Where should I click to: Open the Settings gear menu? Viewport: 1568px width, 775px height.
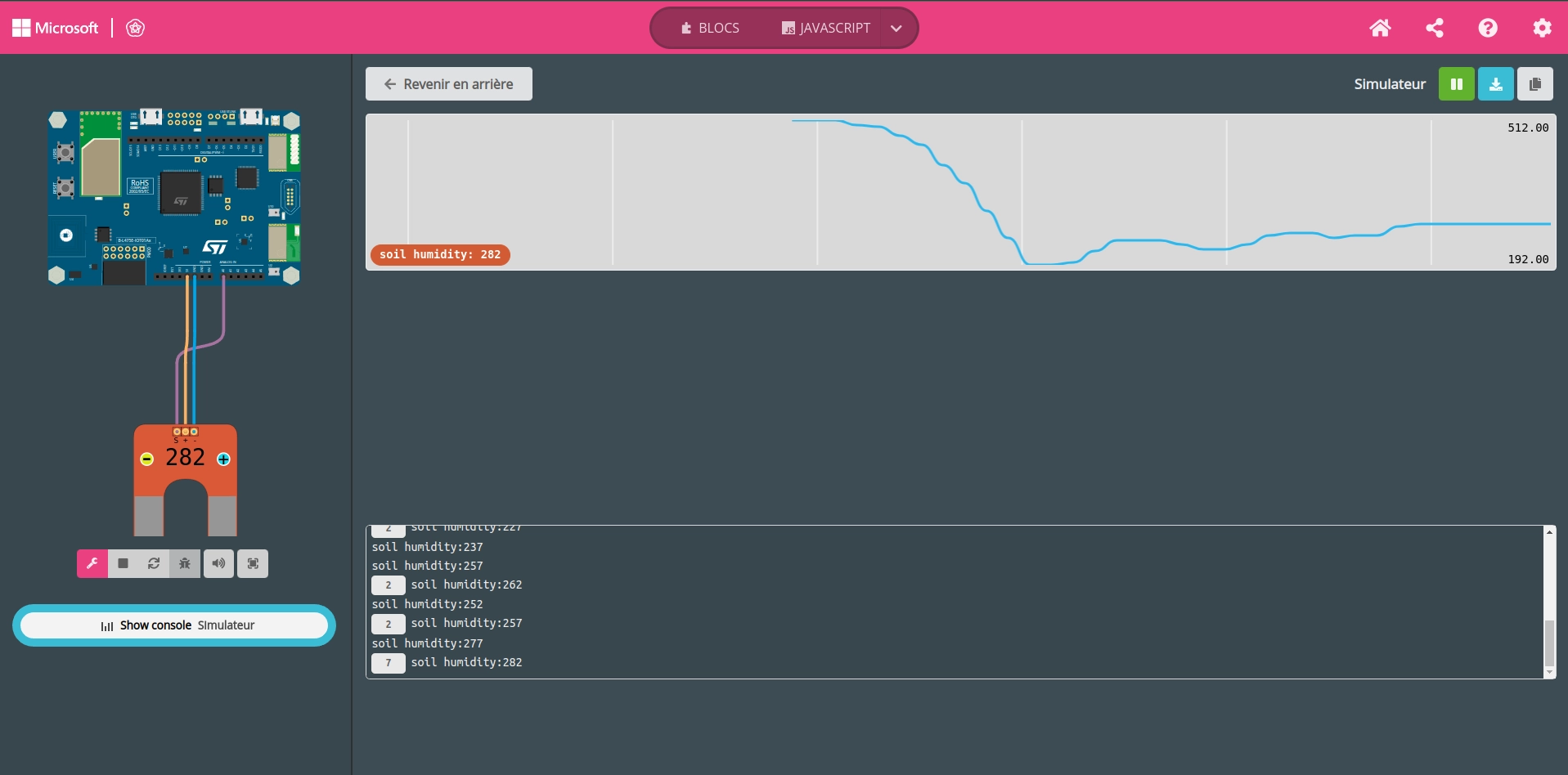(x=1542, y=28)
